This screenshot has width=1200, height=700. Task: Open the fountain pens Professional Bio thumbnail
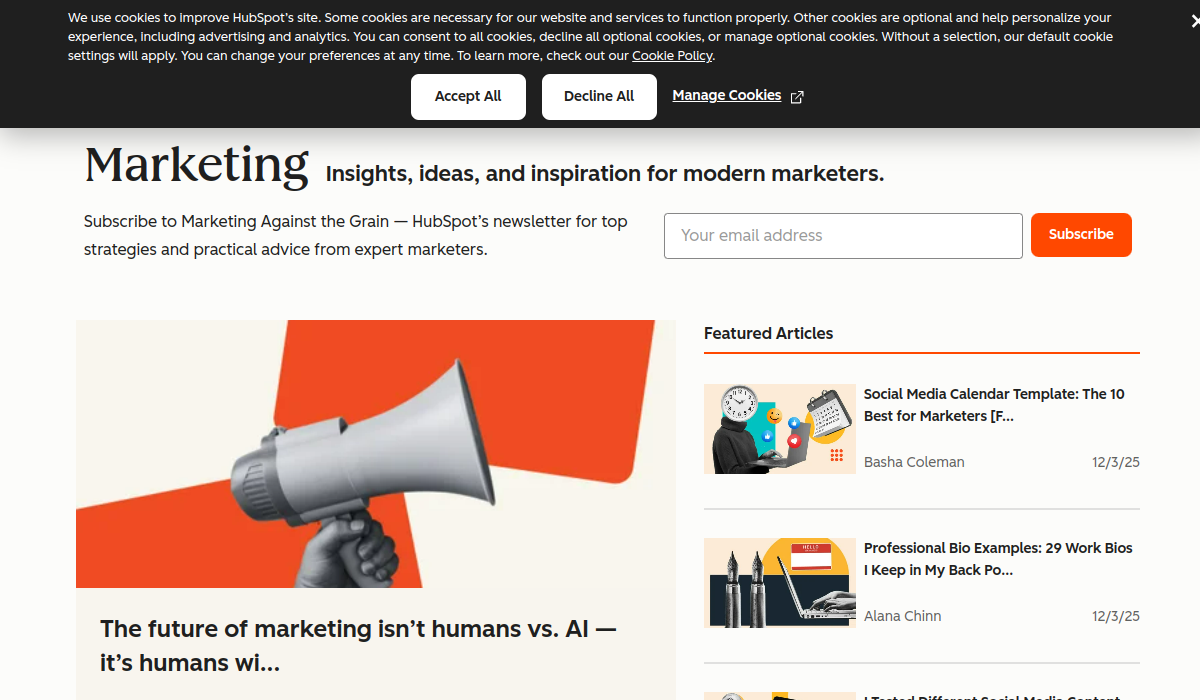pos(780,583)
